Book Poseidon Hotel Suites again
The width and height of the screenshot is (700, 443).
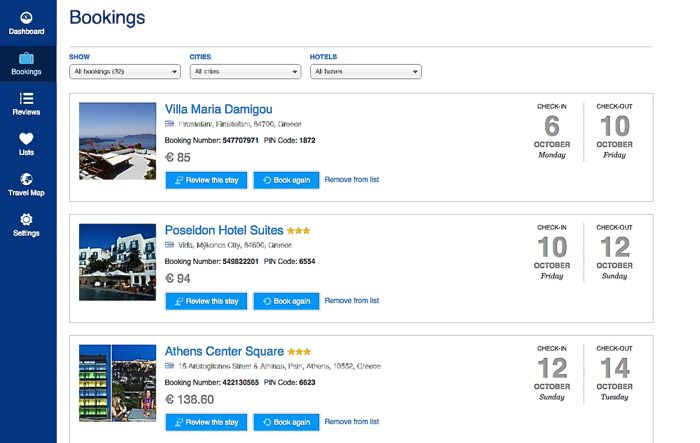(287, 301)
